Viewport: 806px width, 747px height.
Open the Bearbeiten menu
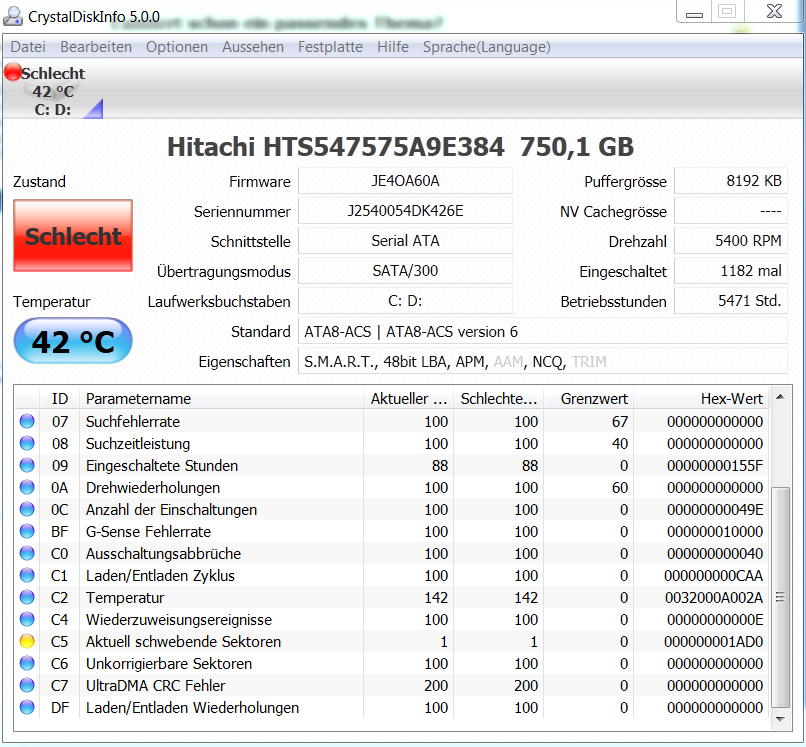[96, 47]
